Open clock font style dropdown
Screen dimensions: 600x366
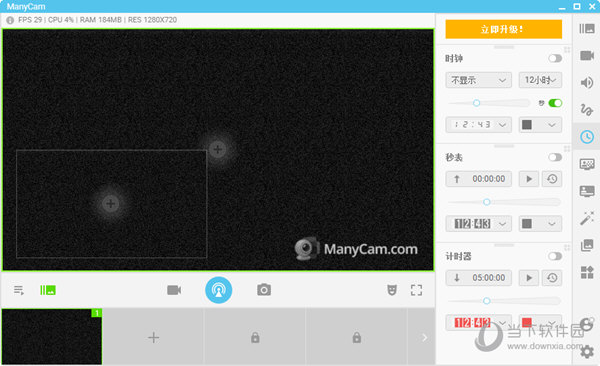coord(478,125)
